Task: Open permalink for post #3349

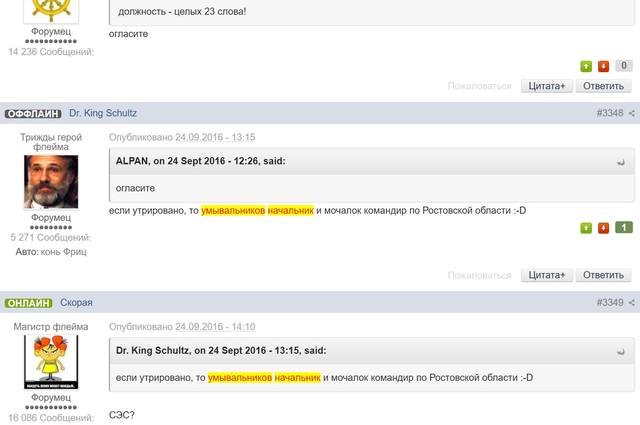Action: click(609, 302)
